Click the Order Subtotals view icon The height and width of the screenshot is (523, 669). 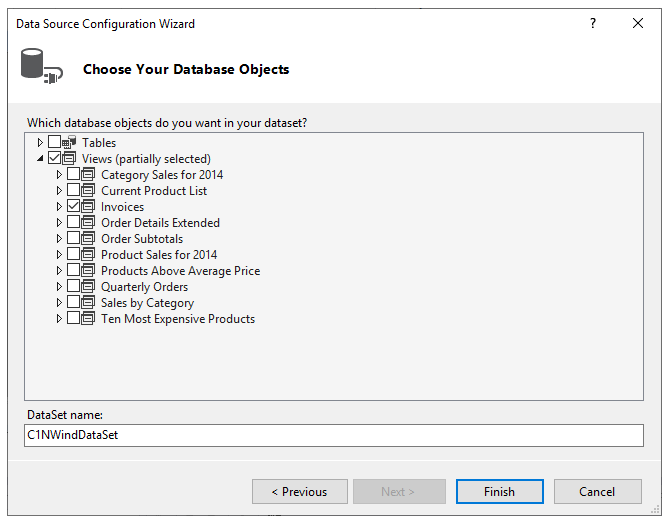tap(88, 239)
